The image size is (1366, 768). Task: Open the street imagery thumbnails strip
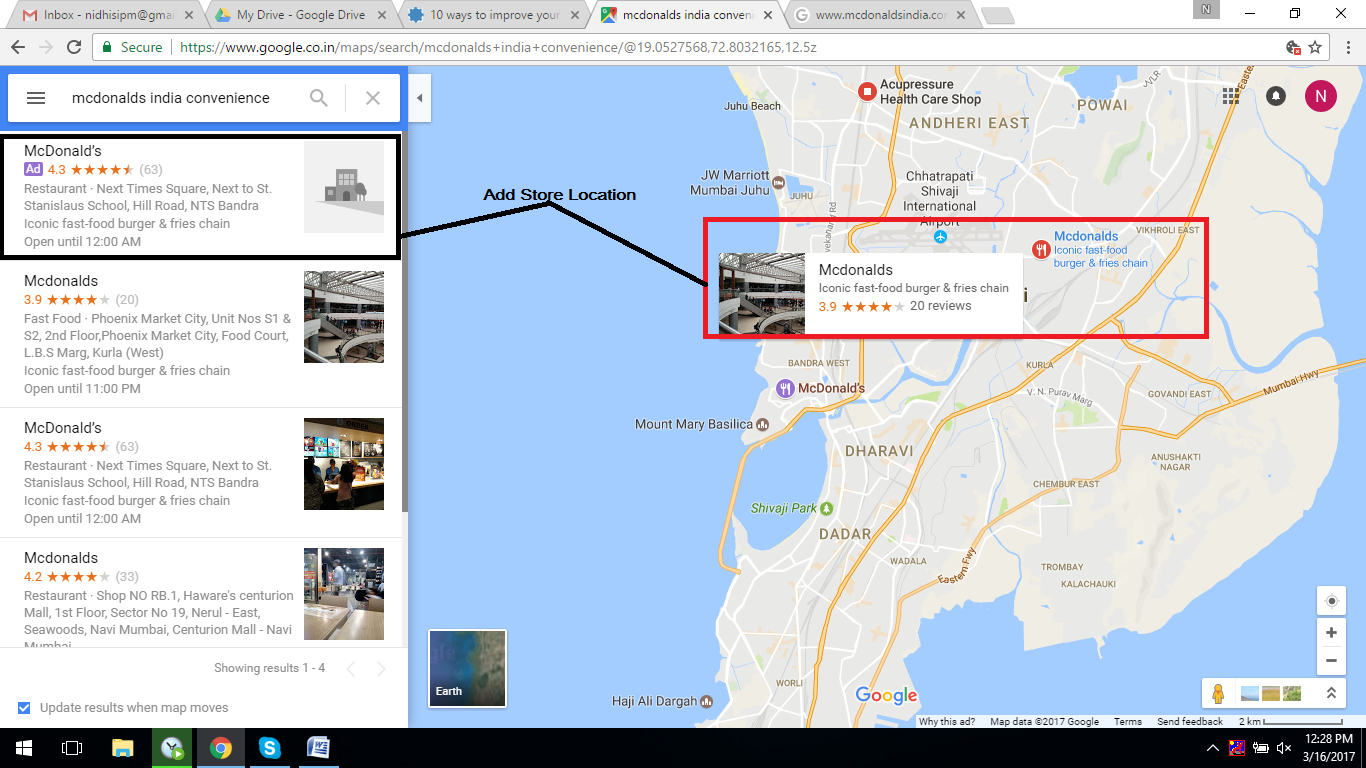[1270, 693]
